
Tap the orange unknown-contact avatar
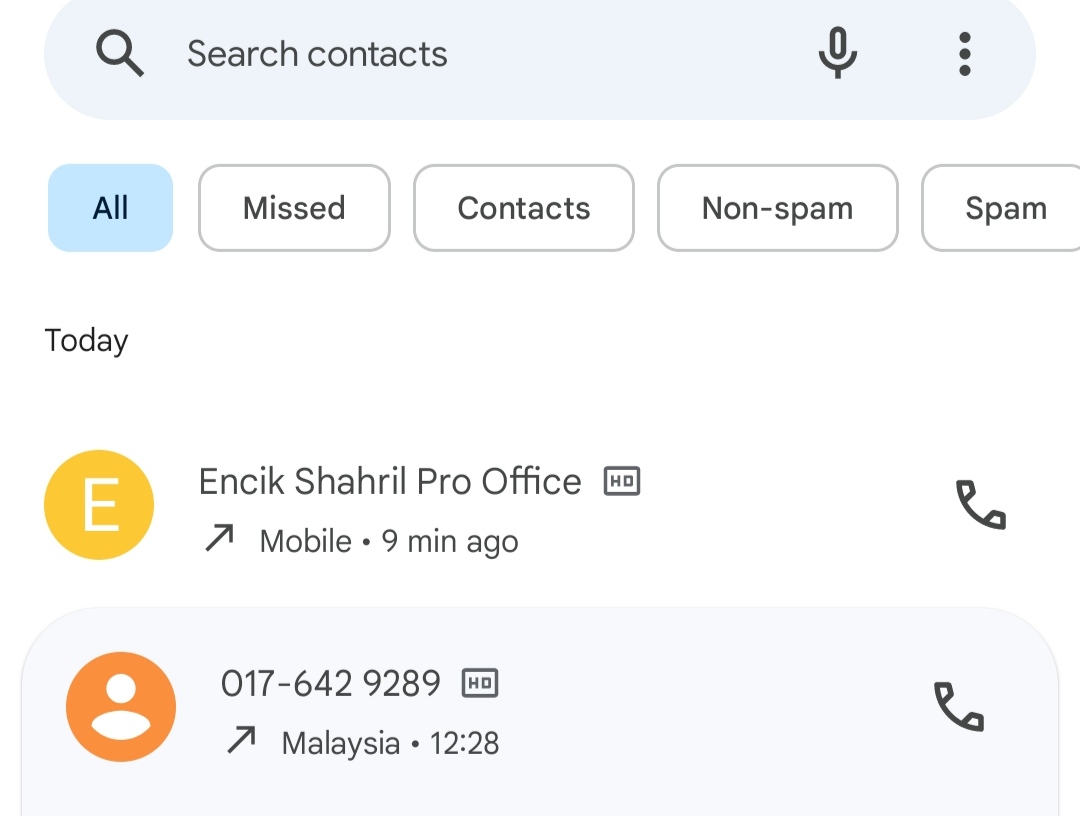pos(121,707)
